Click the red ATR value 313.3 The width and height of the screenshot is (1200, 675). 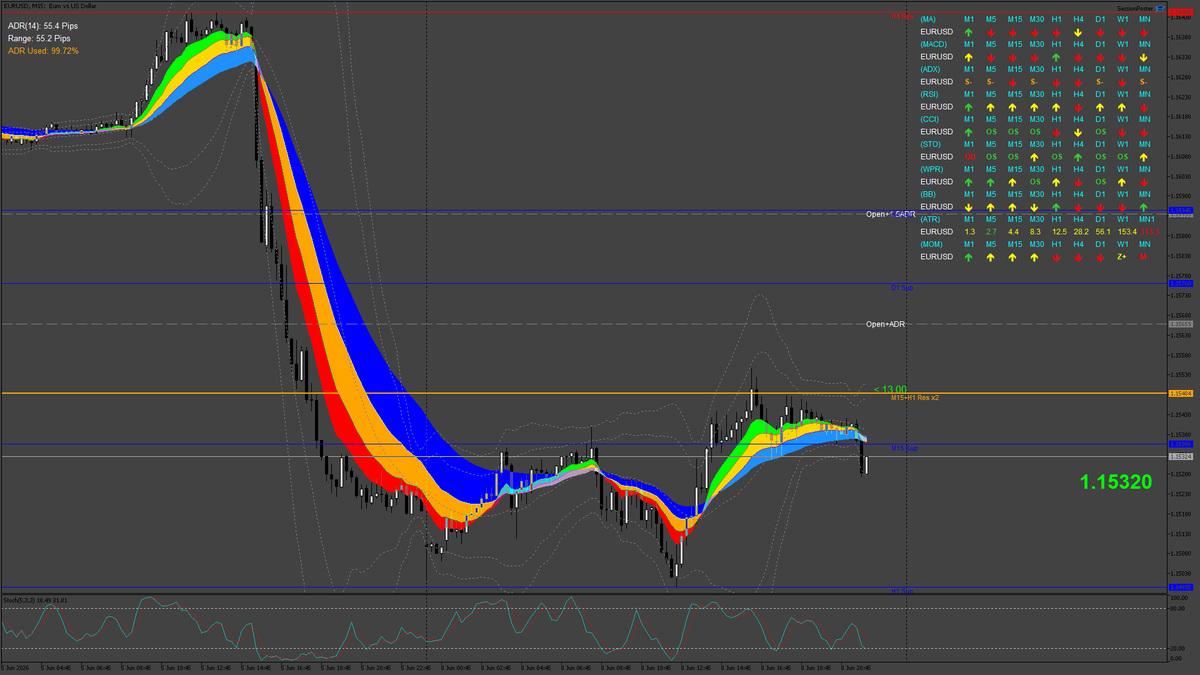[1148, 232]
